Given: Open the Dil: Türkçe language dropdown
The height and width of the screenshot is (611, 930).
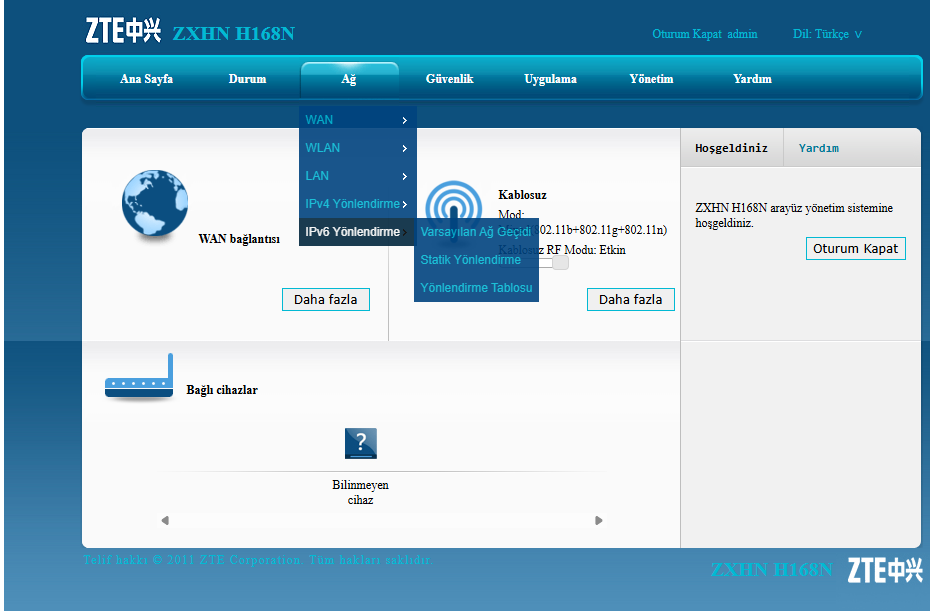Looking at the screenshot, I should coord(827,34).
